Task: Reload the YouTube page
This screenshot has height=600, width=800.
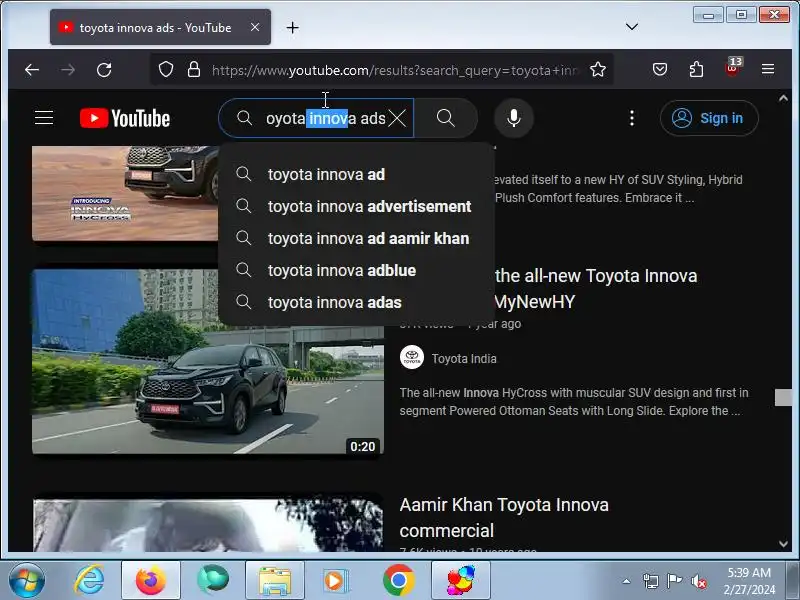Action: (104, 69)
